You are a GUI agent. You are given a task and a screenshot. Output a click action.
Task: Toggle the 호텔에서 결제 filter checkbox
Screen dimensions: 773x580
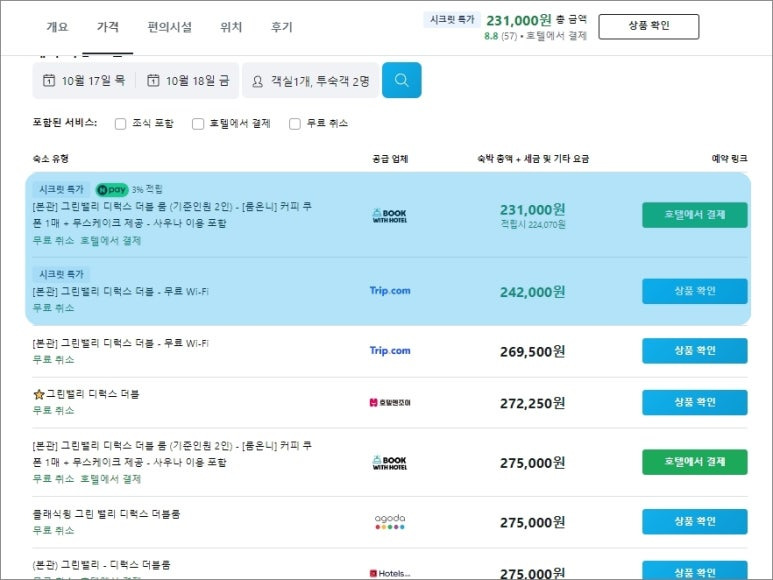tap(198, 124)
